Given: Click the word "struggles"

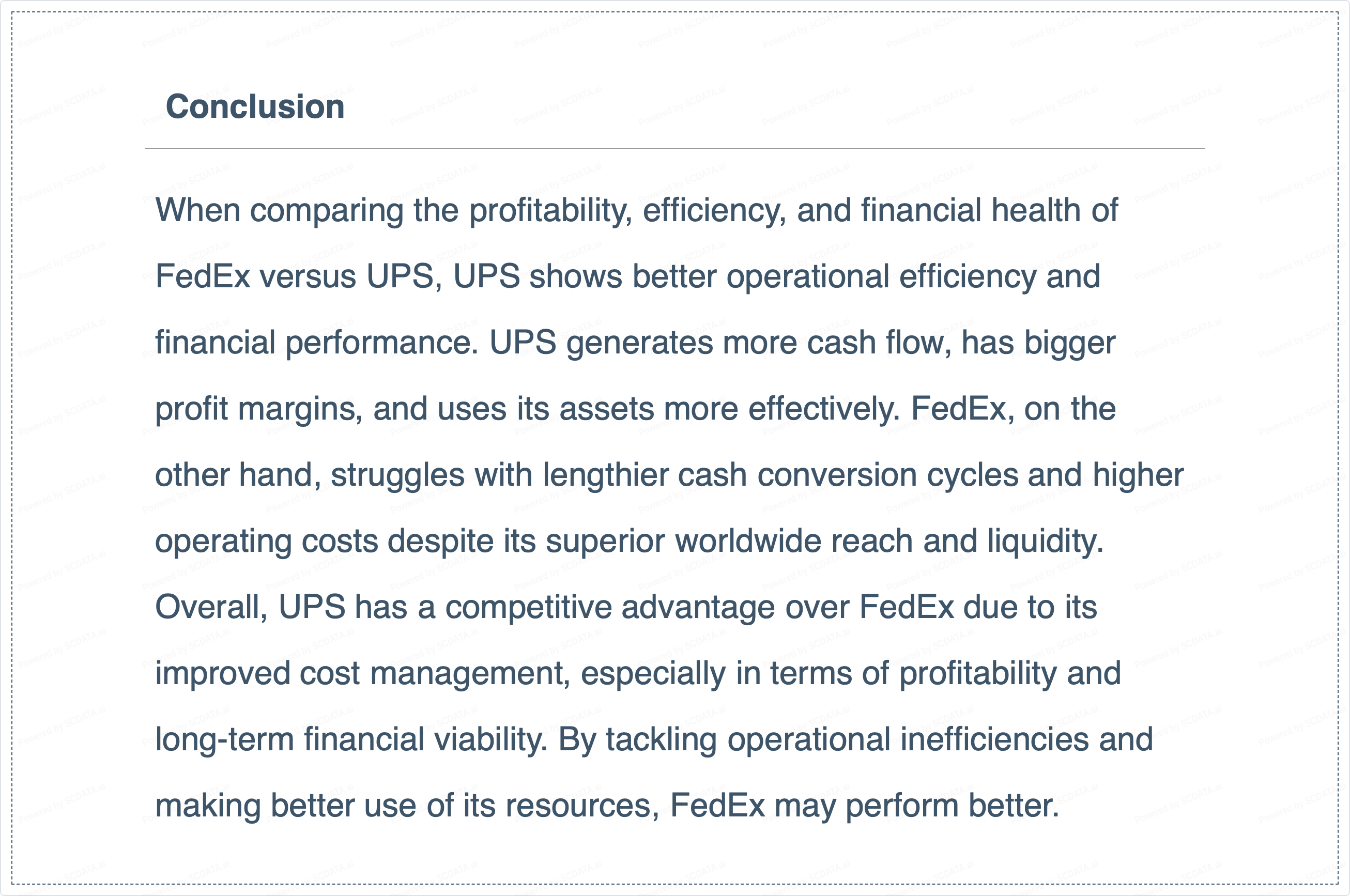Looking at the screenshot, I should [397, 475].
